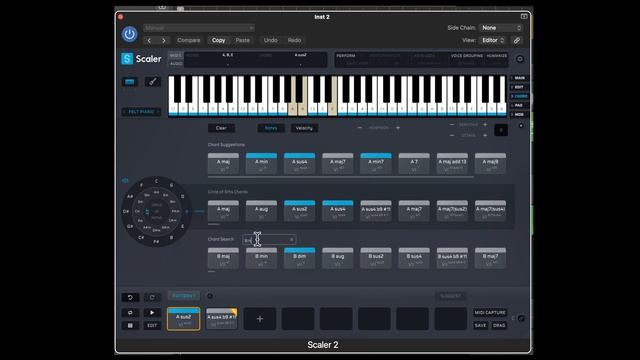Open the PAD tab
This screenshot has width=640, height=360.
click(519, 105)
